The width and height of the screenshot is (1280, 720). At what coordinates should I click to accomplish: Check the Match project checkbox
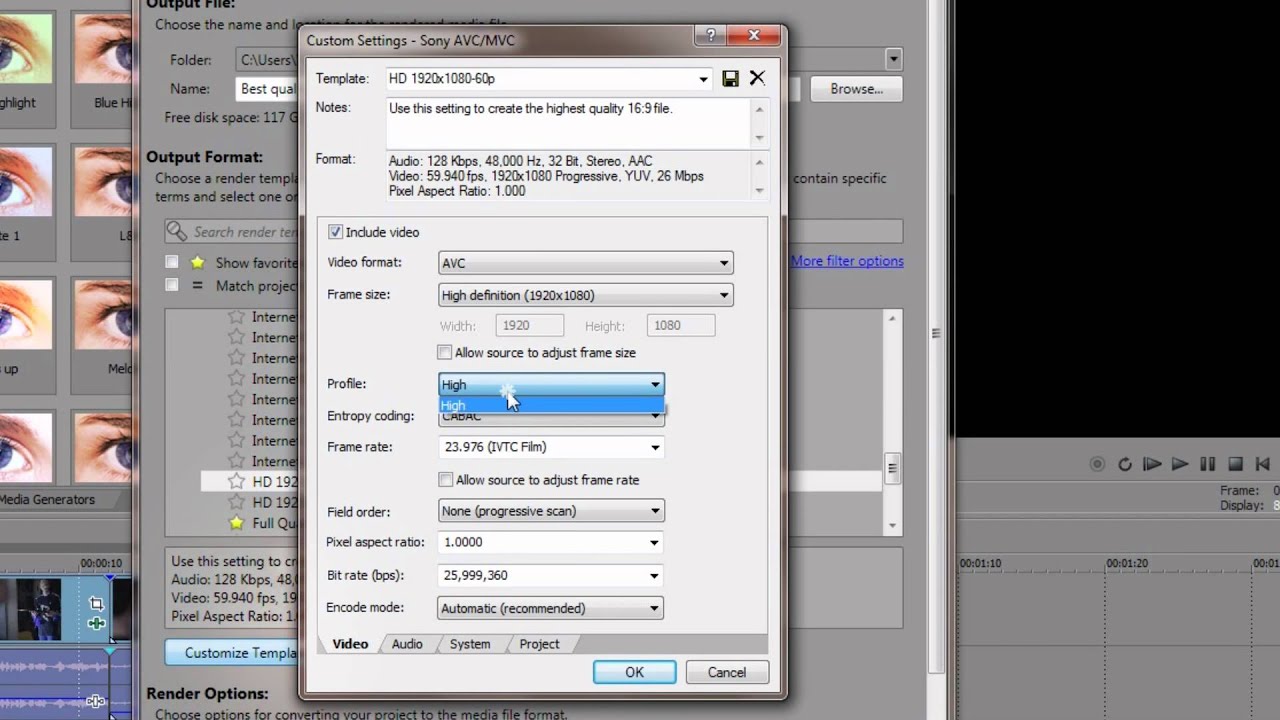point(172,285)
